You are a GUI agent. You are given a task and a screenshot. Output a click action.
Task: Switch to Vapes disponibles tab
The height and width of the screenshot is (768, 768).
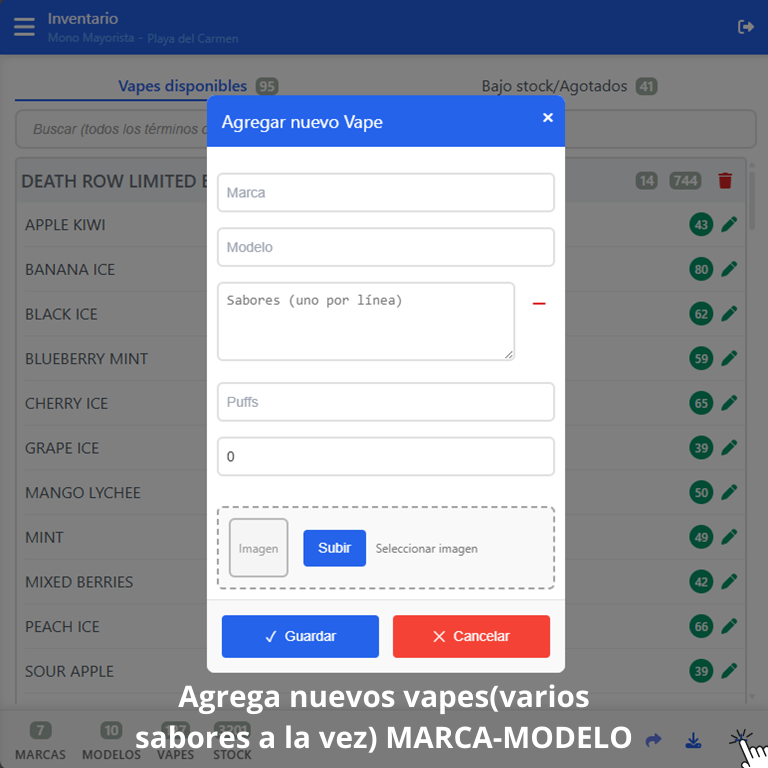pos(182,86)
